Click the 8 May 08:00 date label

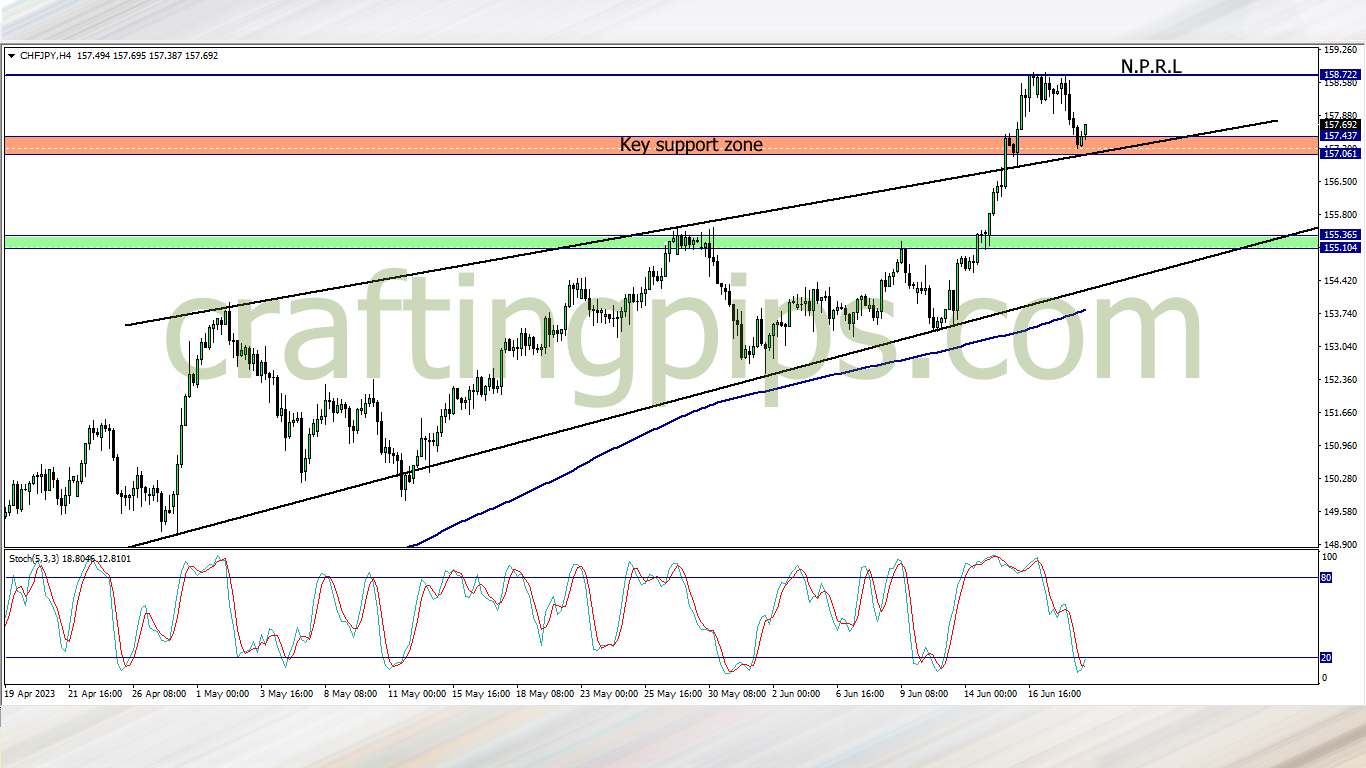coord(352,692)
